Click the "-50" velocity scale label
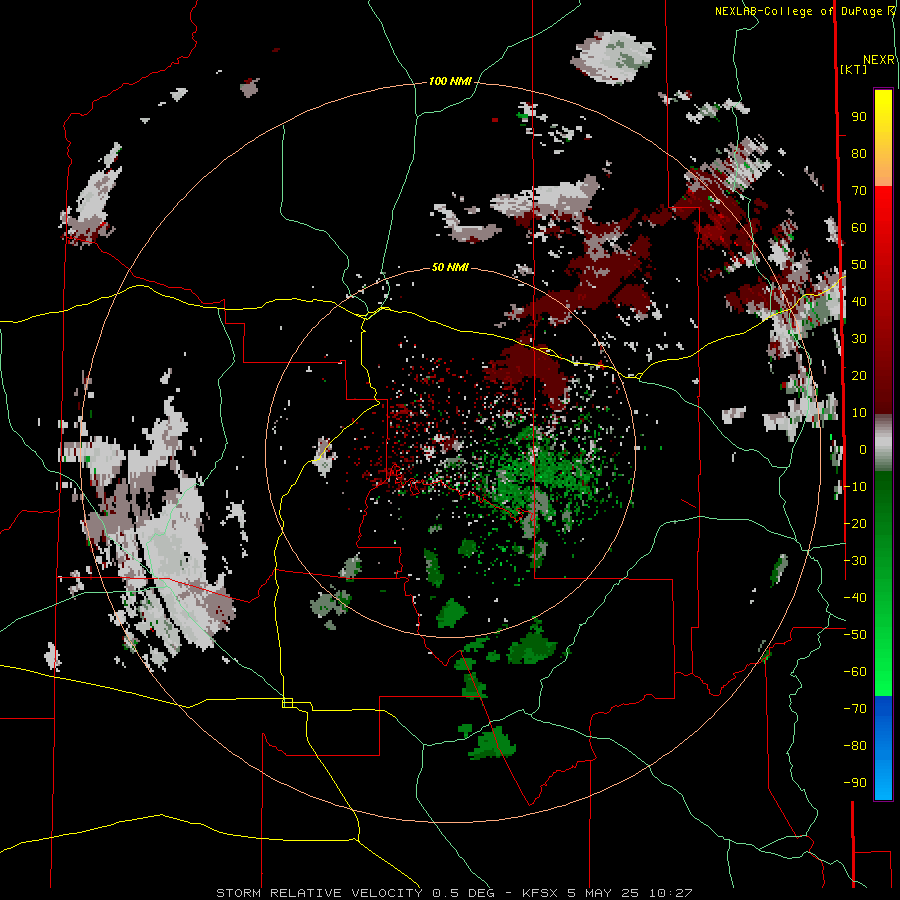 [855, 635]
